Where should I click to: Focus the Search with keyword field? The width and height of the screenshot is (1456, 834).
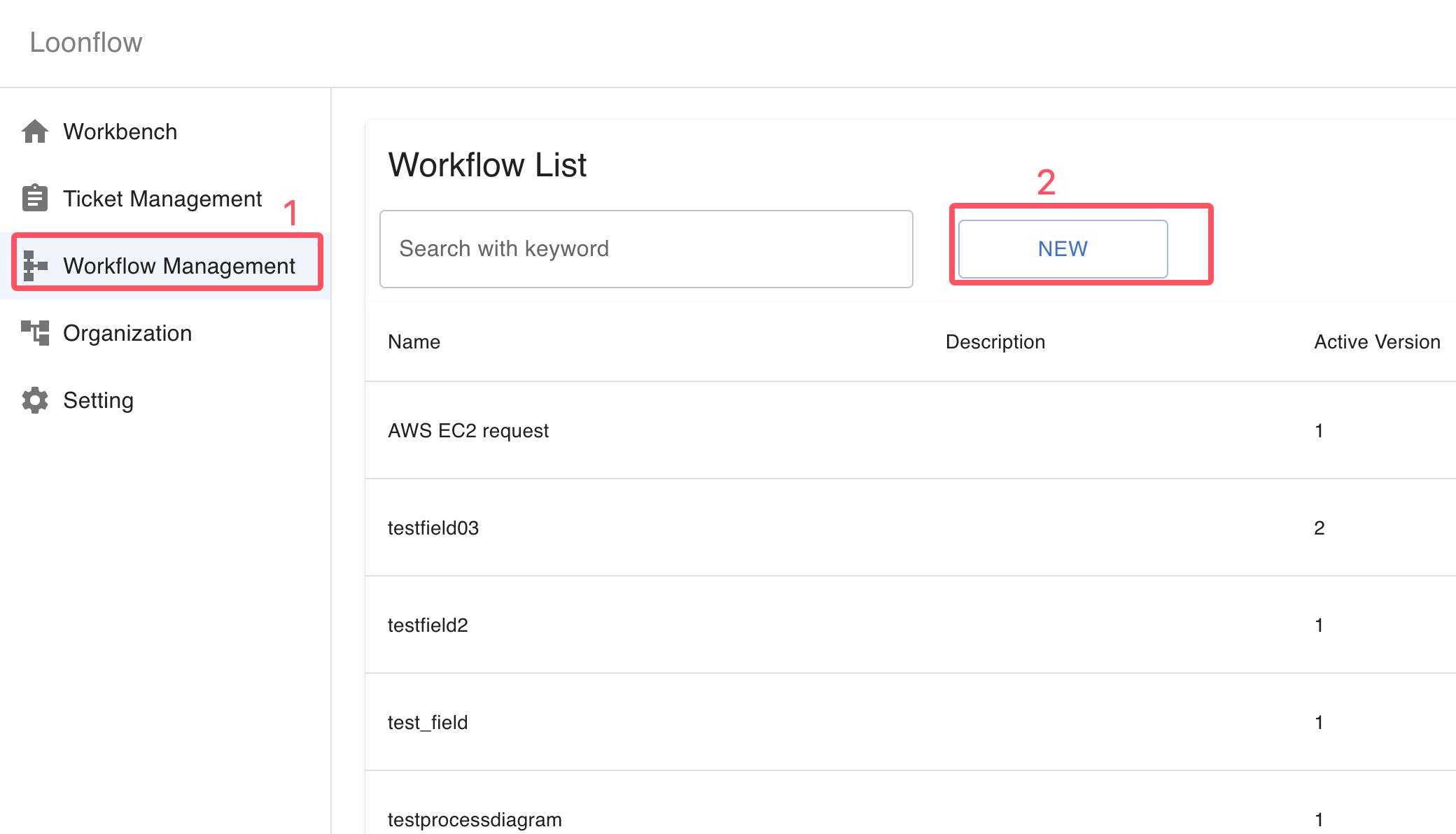click(646, 249)
